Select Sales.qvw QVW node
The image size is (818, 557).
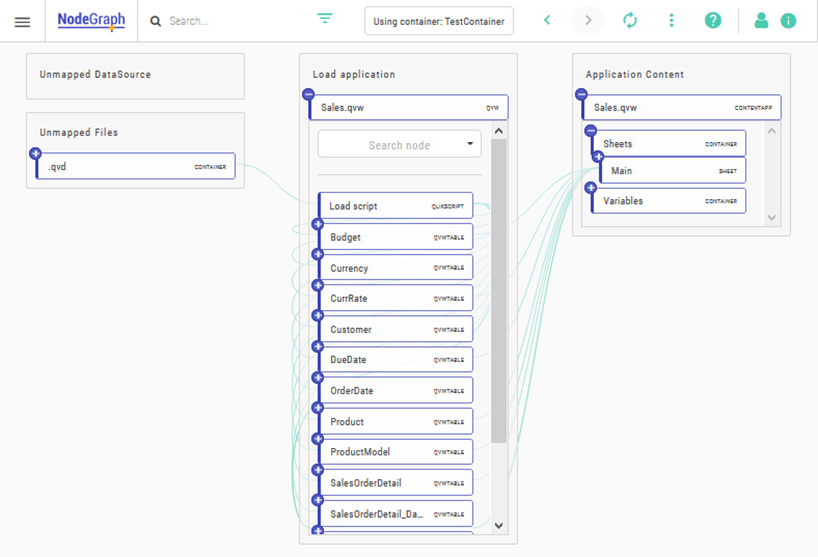[x=408, y=107]
